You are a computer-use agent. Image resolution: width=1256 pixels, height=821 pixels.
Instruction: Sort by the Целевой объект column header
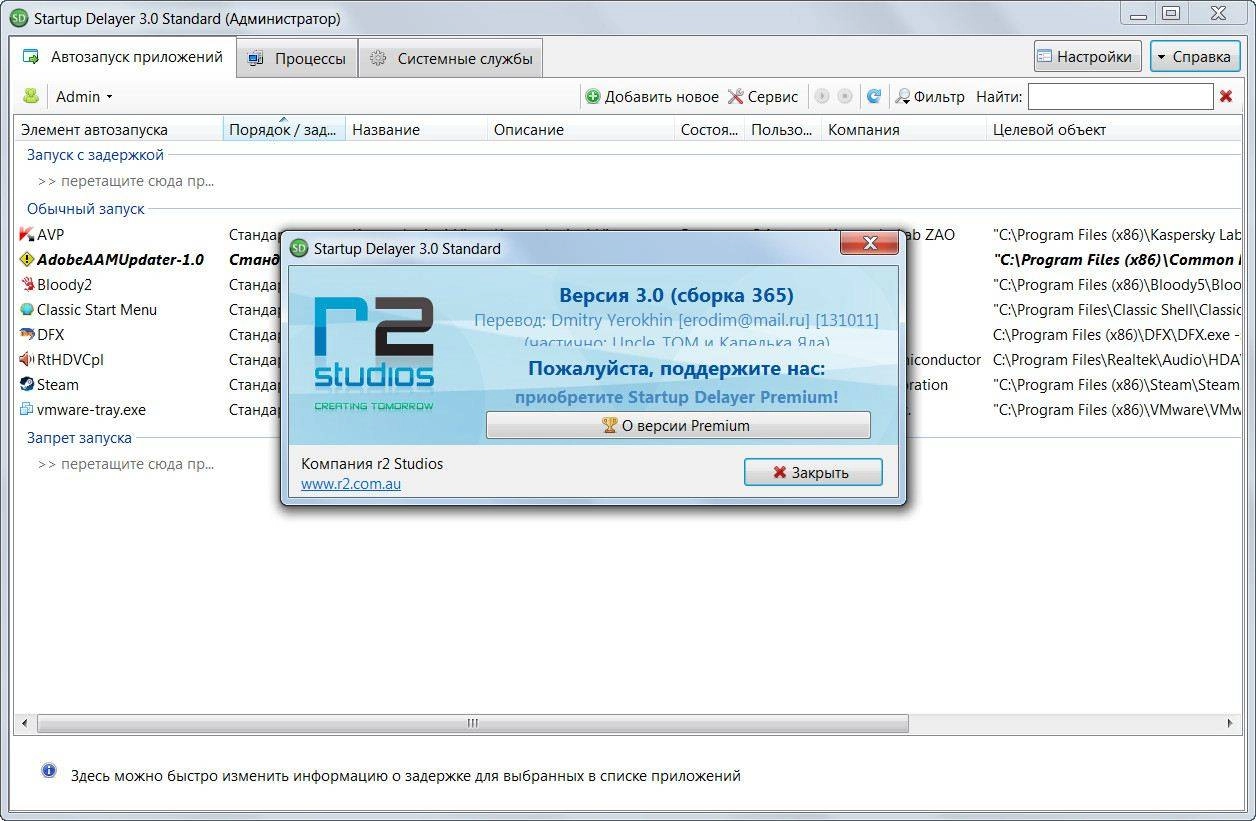pyautogui.click(x=1114, y=129)
